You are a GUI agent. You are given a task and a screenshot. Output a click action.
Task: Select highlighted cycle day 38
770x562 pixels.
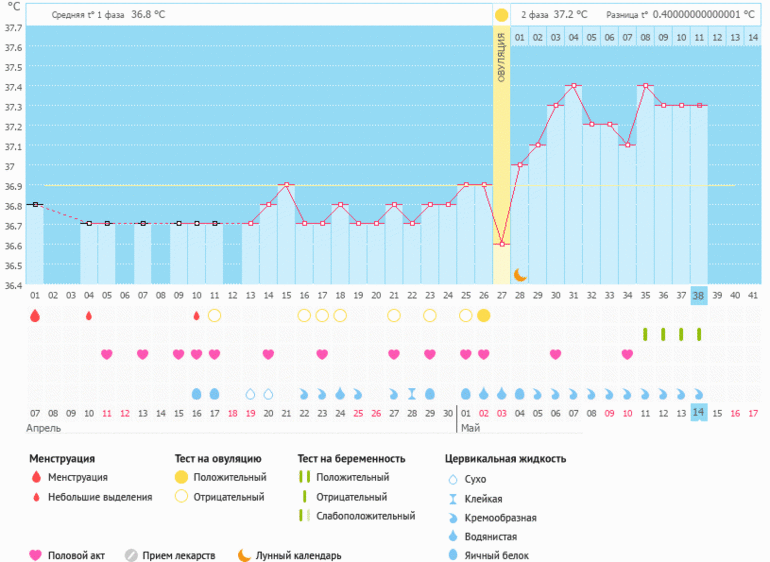point(698,295)
